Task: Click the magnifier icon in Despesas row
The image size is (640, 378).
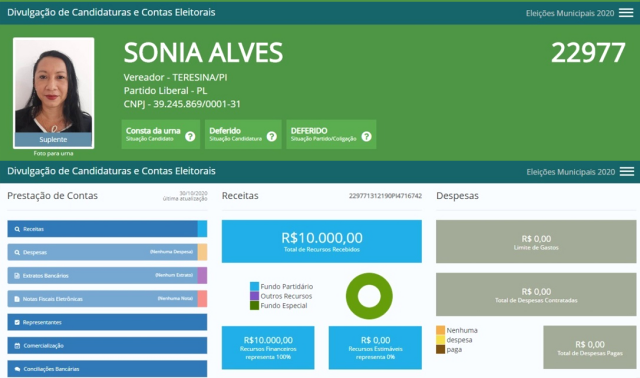Action: pyautogui.click(x=17, y=253)
